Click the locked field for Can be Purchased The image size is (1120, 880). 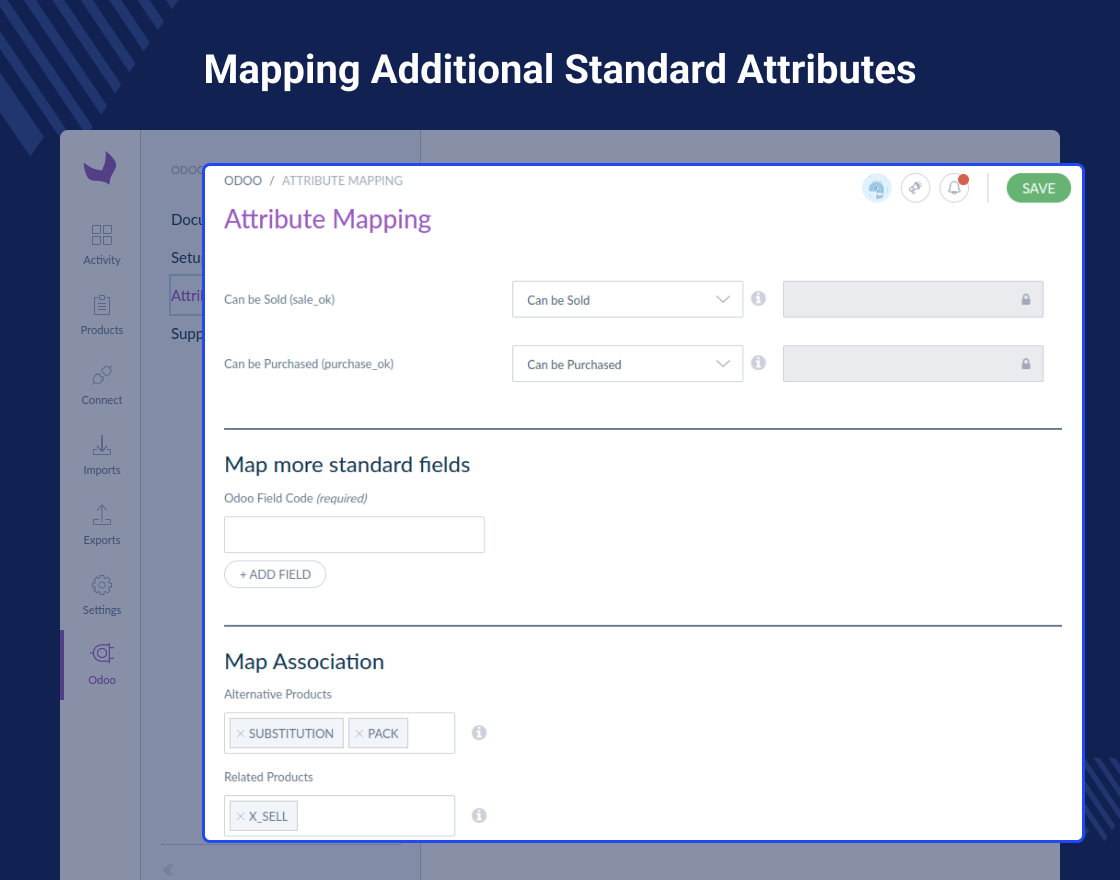tap(913, 364)
